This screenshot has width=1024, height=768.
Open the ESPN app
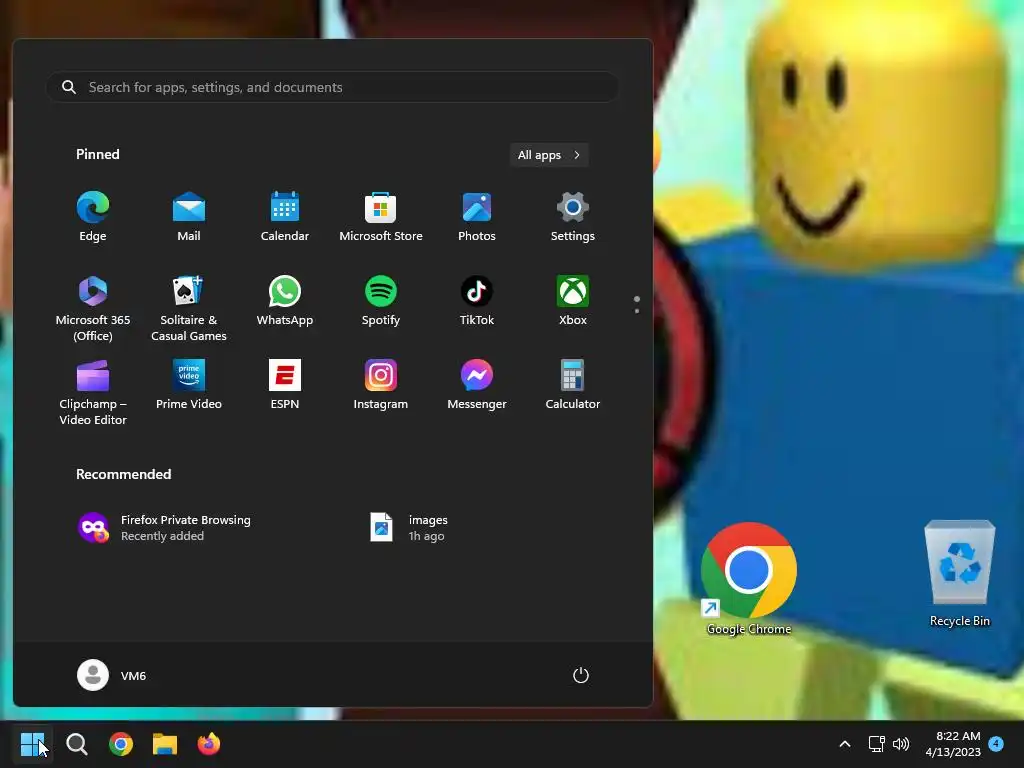tap(285, 385)
